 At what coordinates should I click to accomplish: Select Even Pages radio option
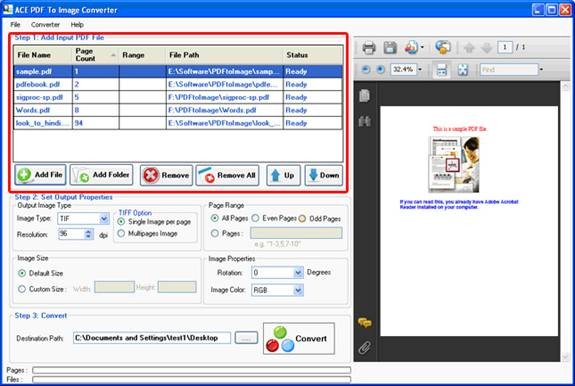(255, 218)
